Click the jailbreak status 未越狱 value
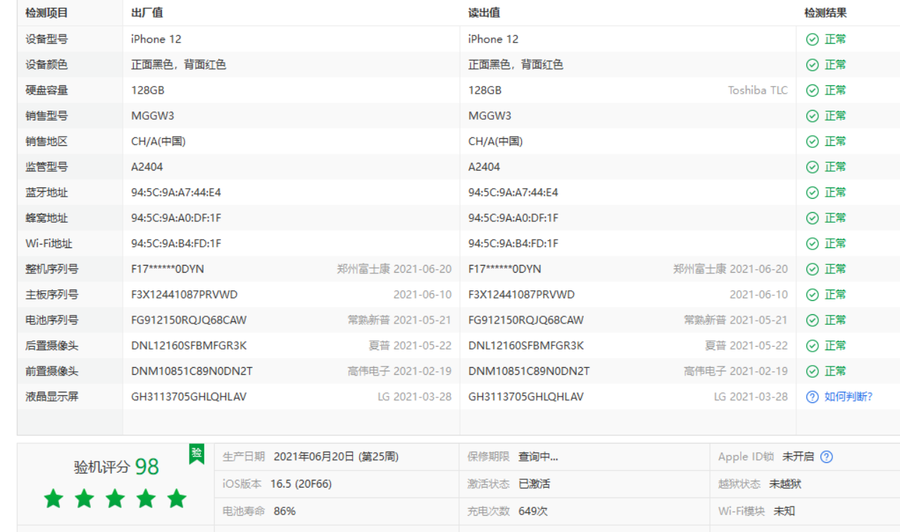Screen dimensions: 900x532 (x=785, y=484)
